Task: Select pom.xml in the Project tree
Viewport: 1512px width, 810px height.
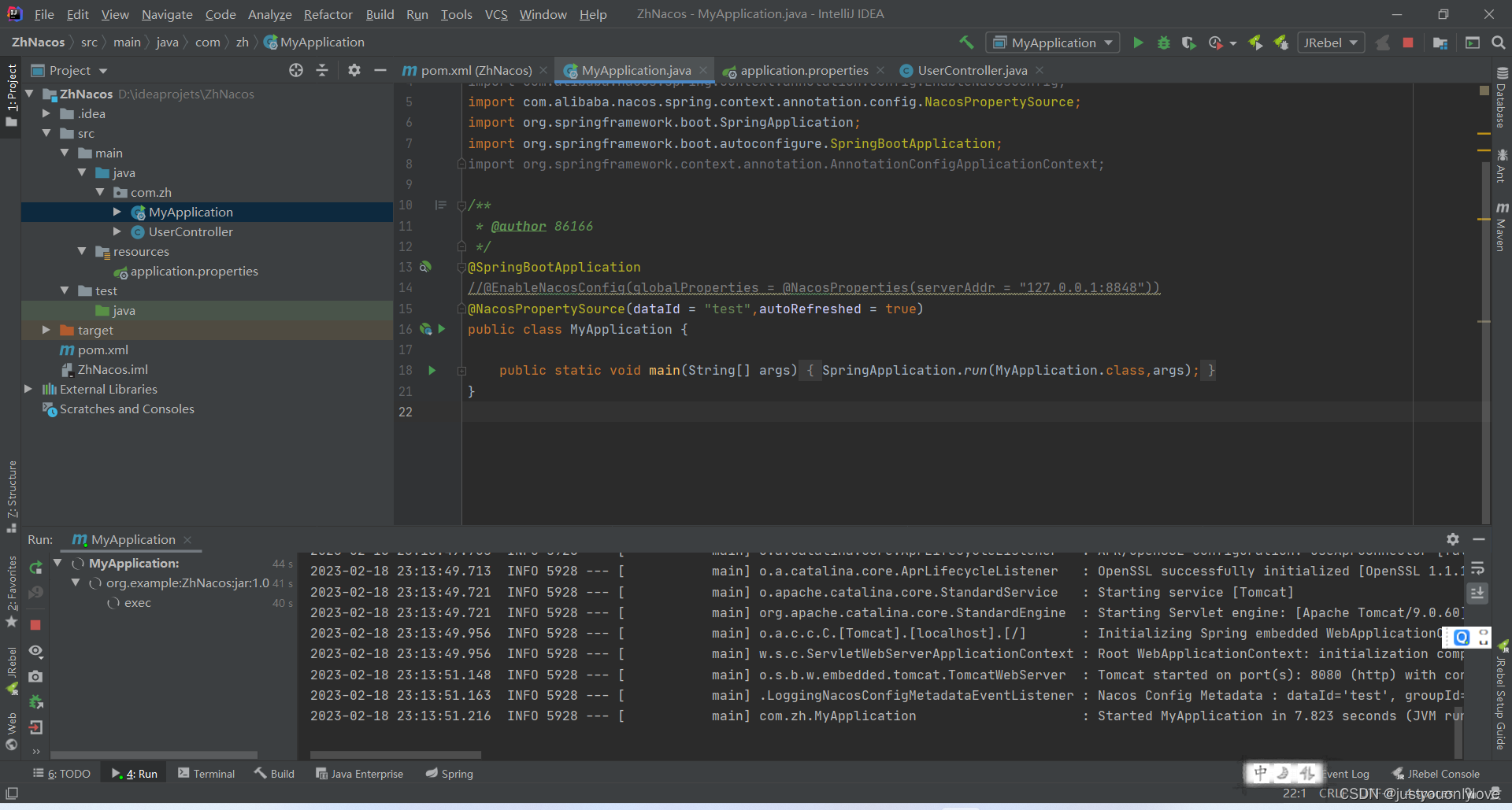Action: [102, 350]
